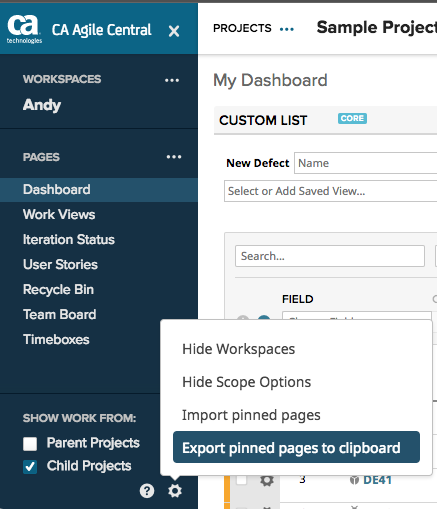Click the My Dashboard heading
The image size is (437, 509).
coord(270,80)
